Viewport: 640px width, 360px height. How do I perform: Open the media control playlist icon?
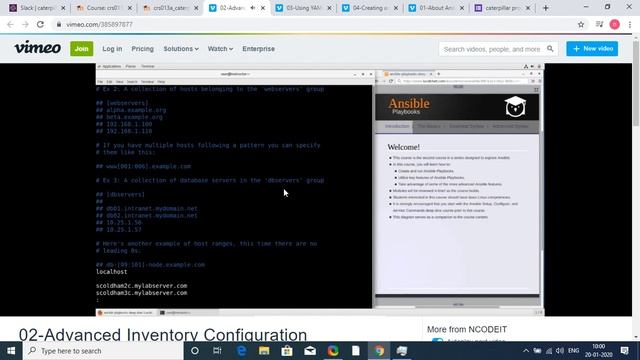(599, 24)
